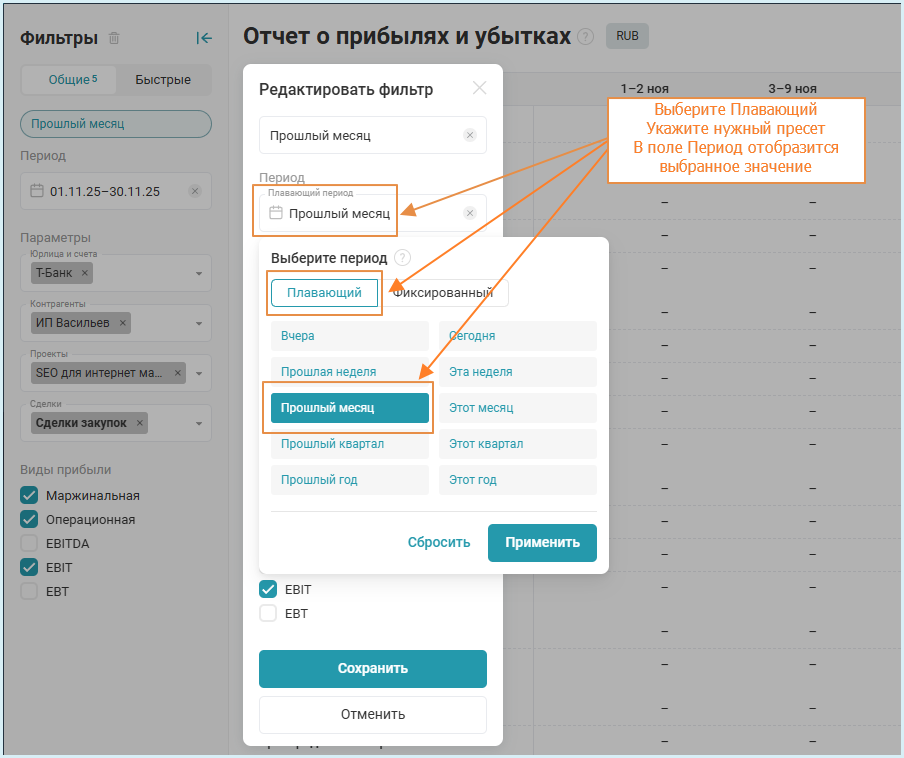Remove the Т-Банк chip

[85, 273]
